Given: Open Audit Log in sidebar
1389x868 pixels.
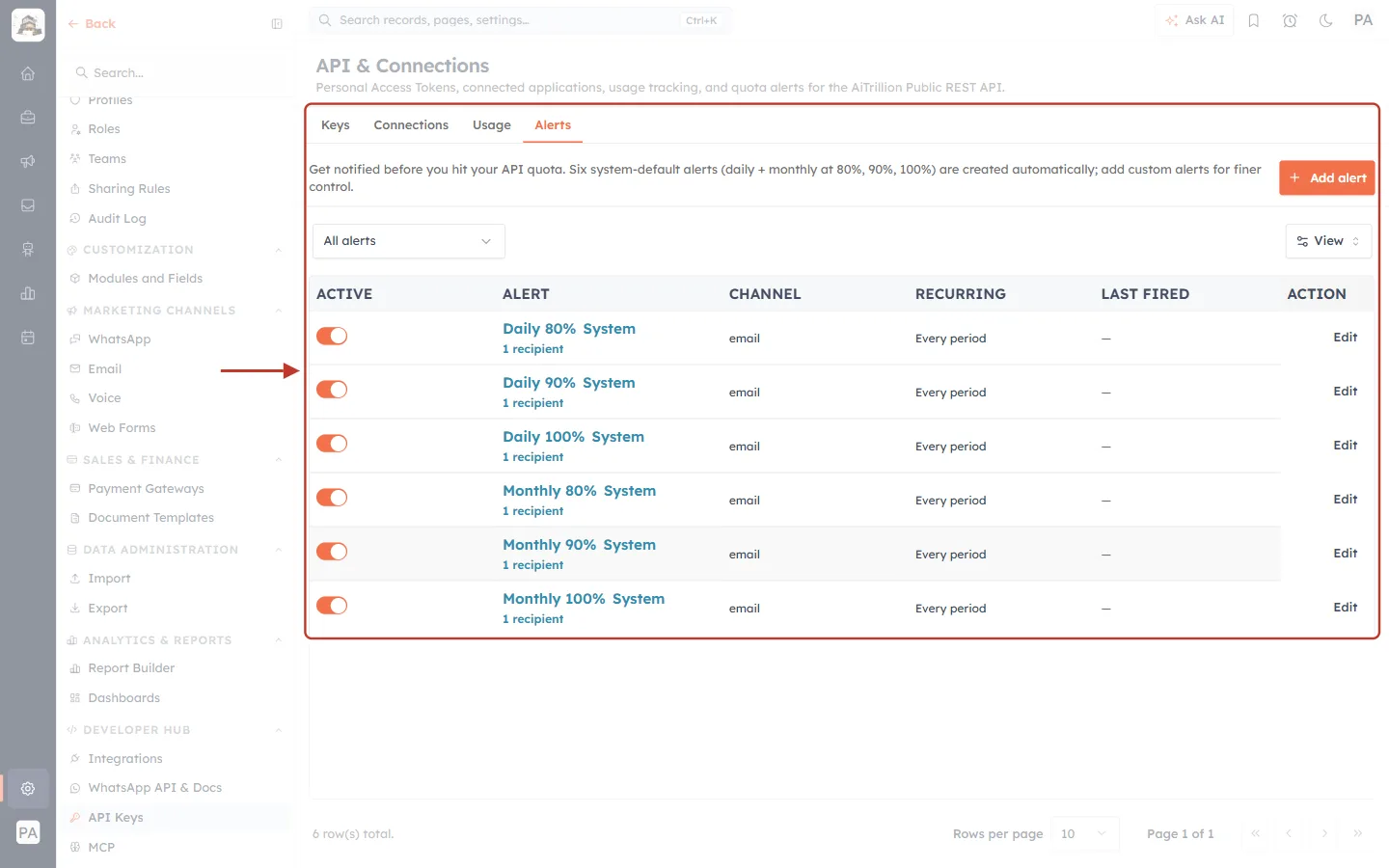Looking at the screenshot, I should tap(117, 219).
